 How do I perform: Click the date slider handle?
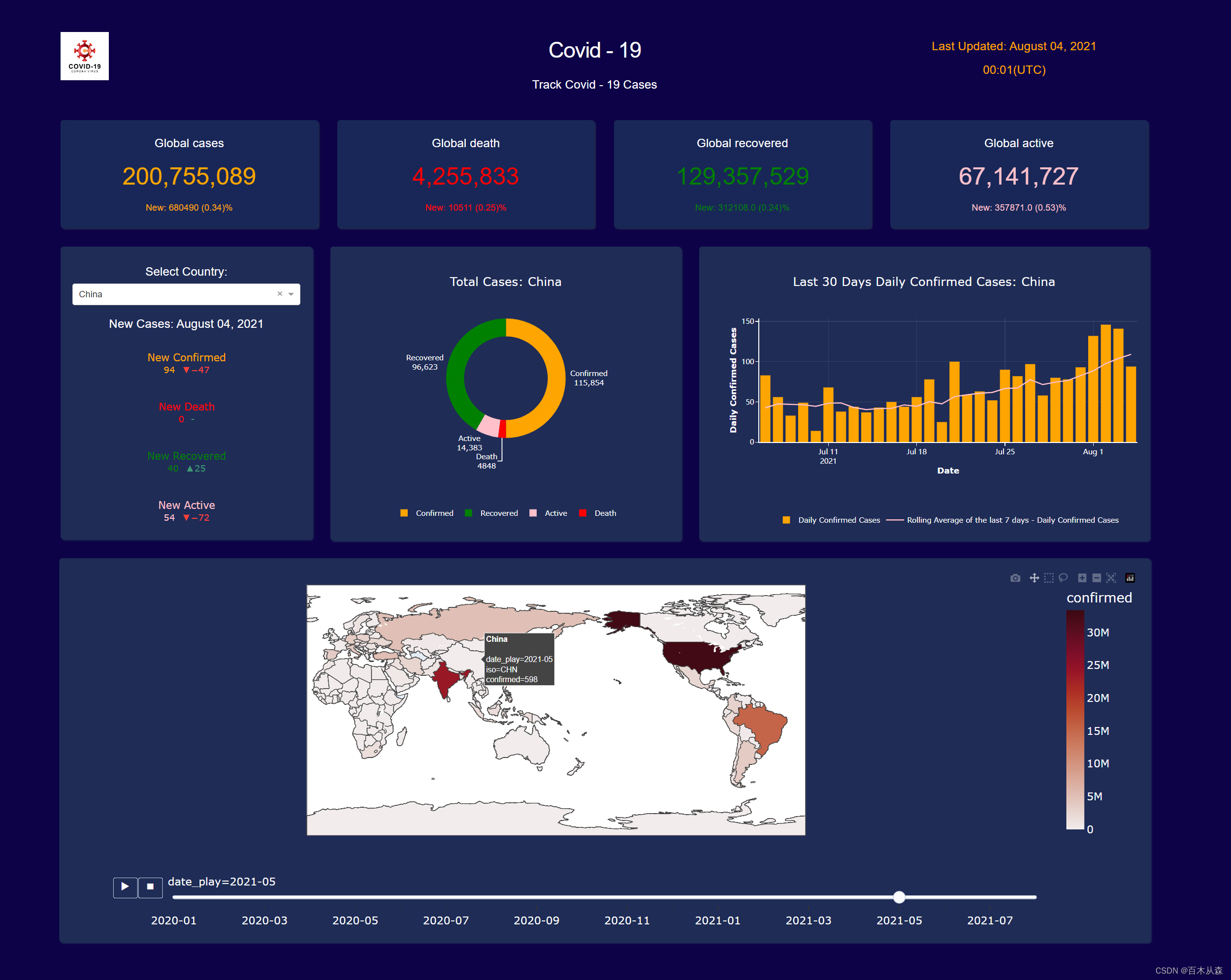[899, 897]
